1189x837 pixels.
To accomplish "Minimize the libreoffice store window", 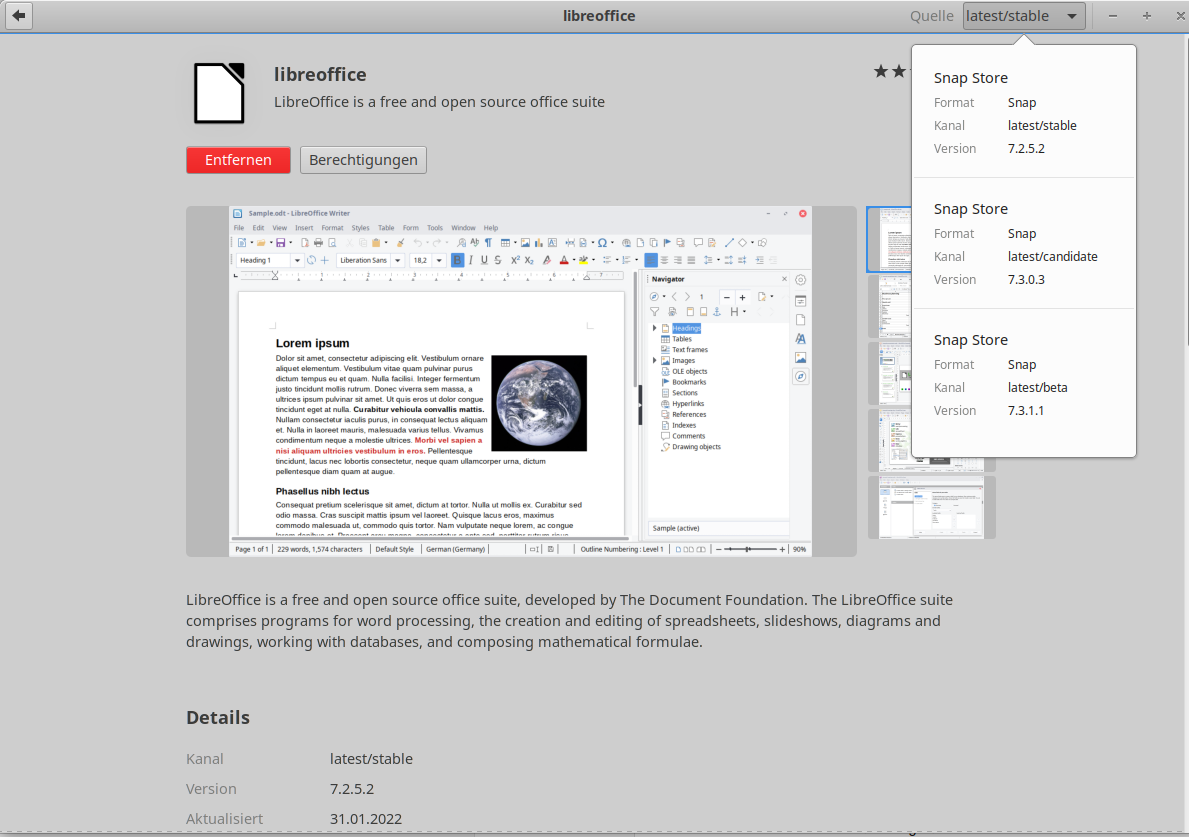I will pyautogui.click(x=1112, y=16).
